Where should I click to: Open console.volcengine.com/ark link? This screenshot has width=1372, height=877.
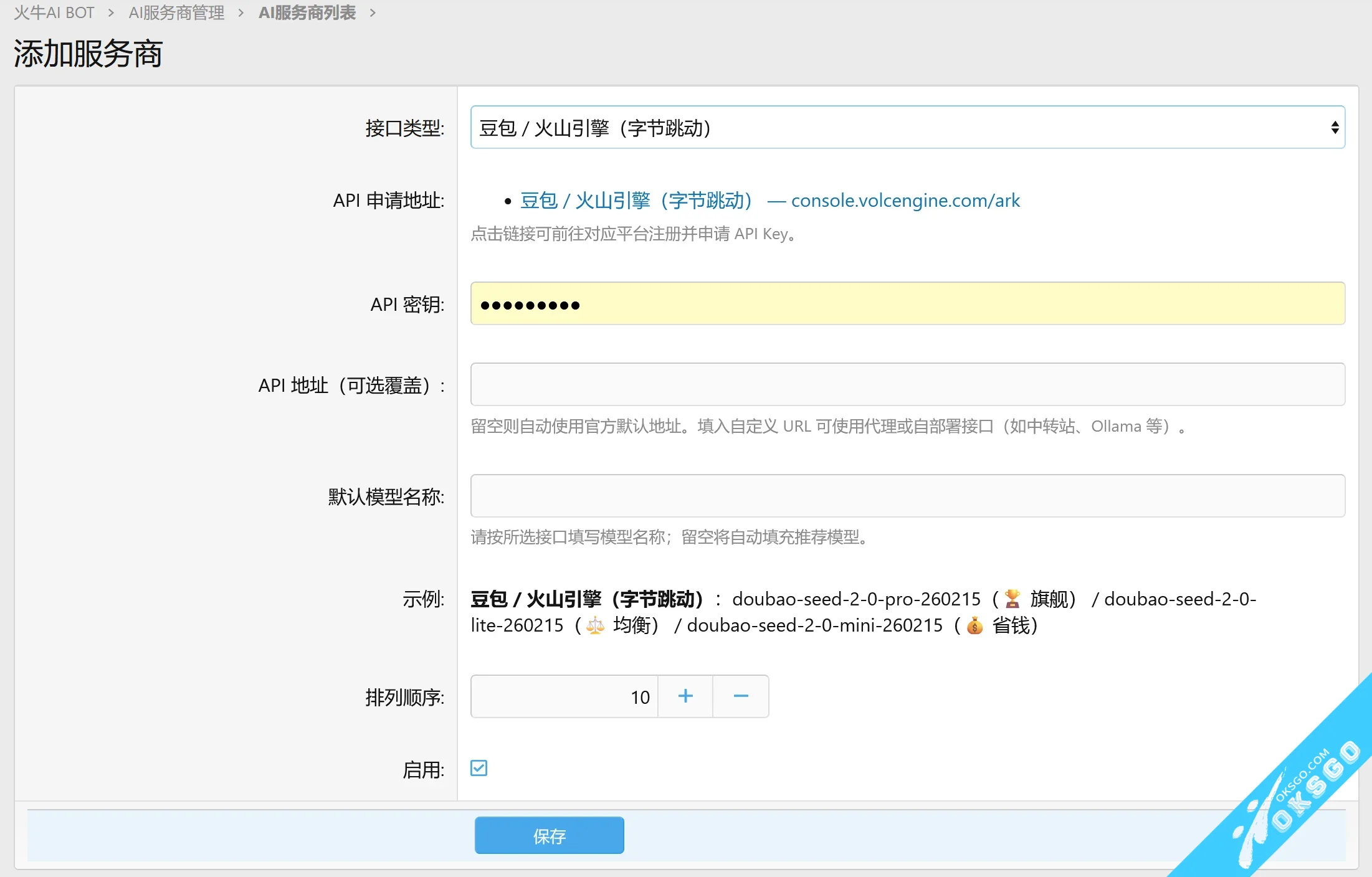click(905, 201)
